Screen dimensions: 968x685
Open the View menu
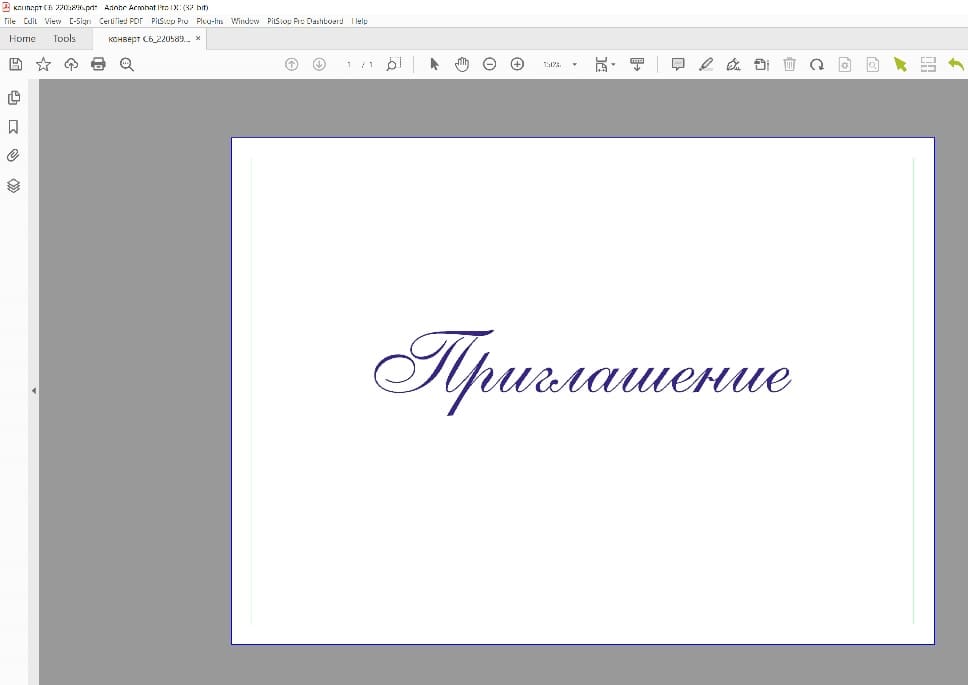coord(53,21)
